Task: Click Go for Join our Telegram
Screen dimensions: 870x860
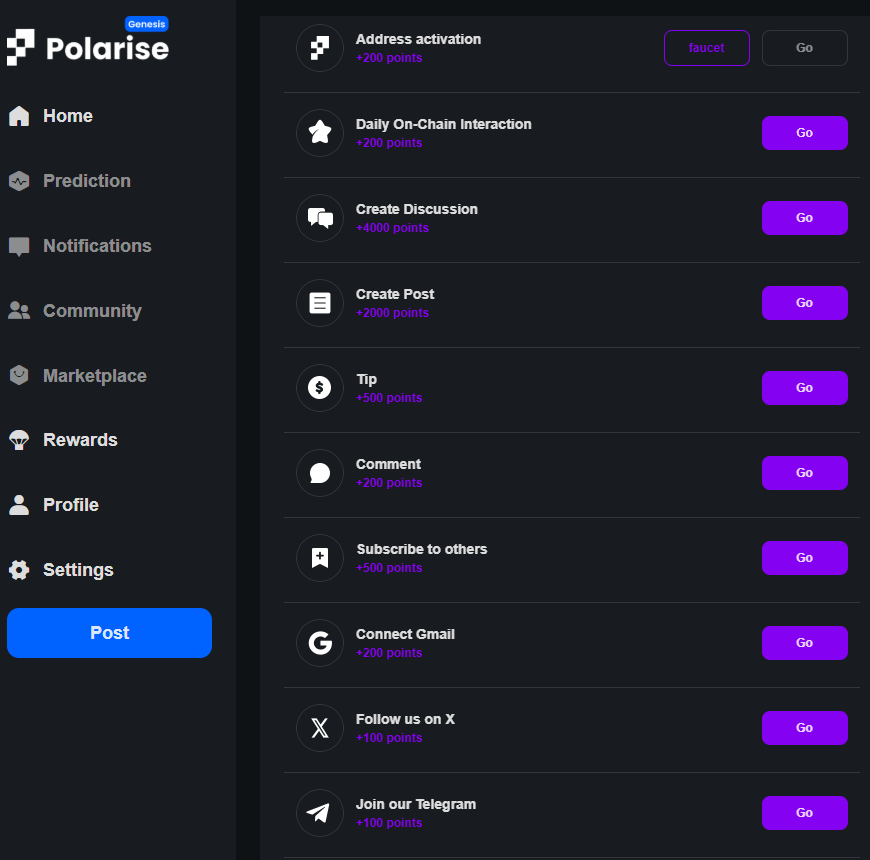Action: click(805, 813)
